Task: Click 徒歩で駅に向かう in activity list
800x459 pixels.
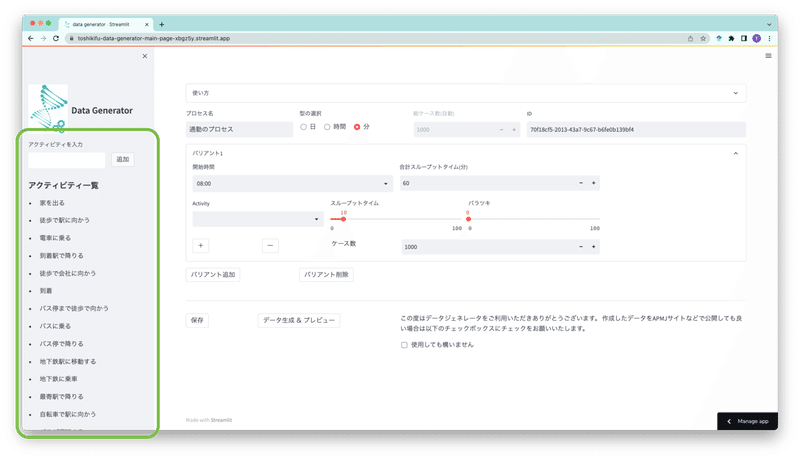Action: click(65, 220)
